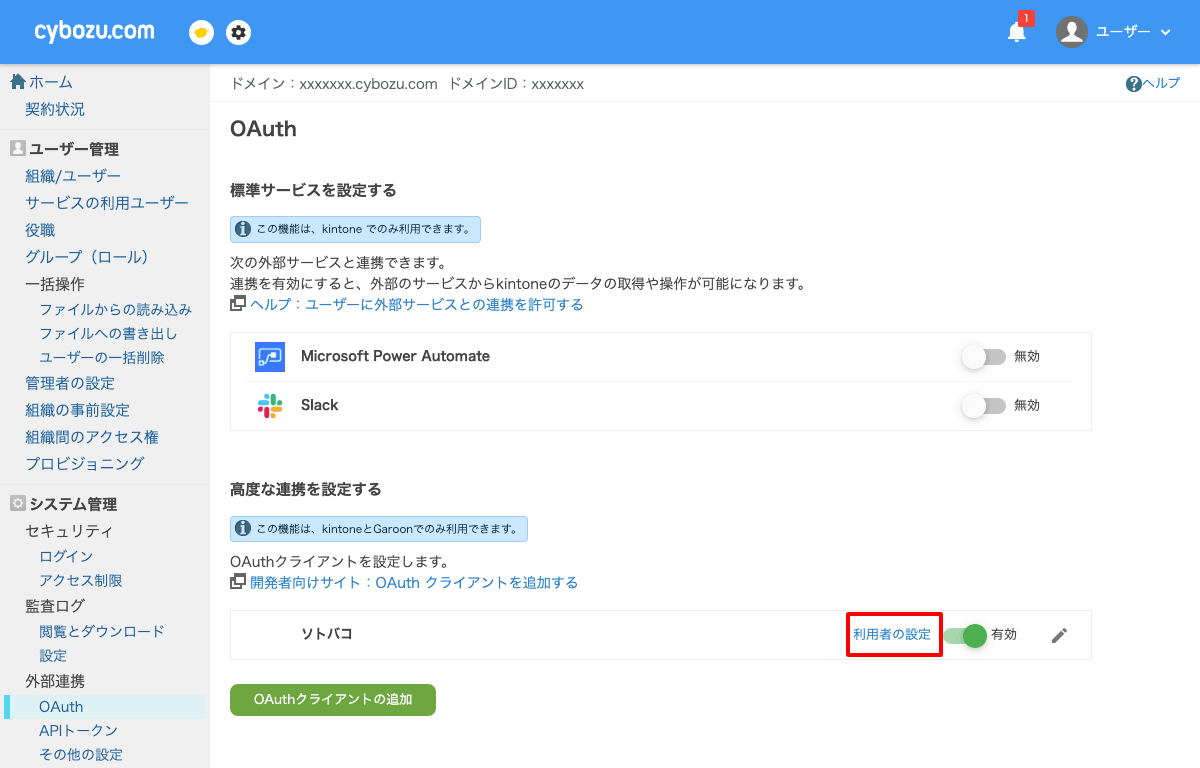Click the settings gear in the top bar

point(238,31)
